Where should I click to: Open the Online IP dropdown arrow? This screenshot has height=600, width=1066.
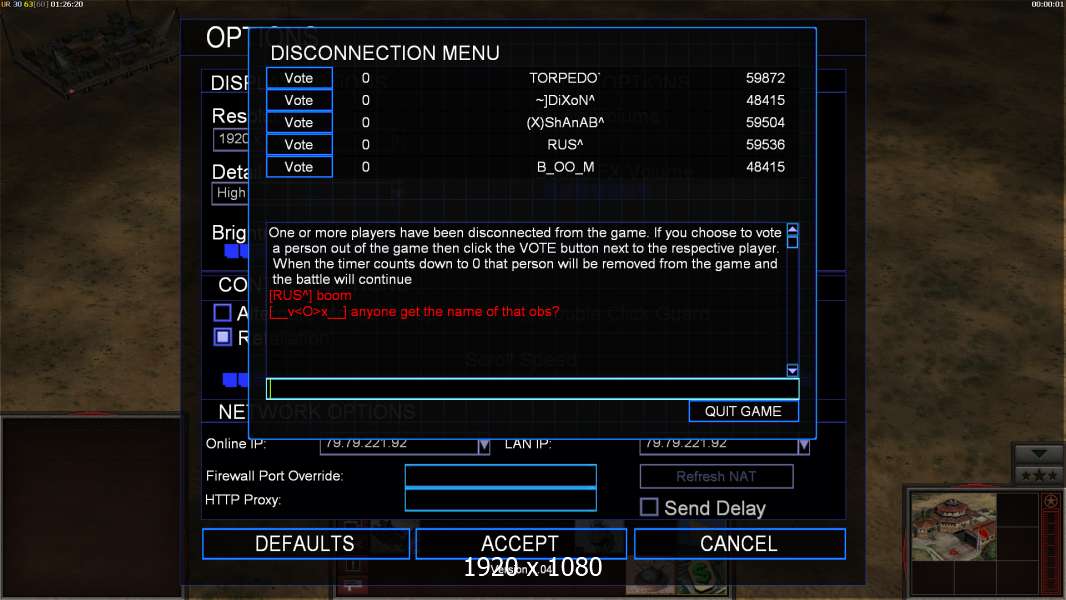coord(483,446)
